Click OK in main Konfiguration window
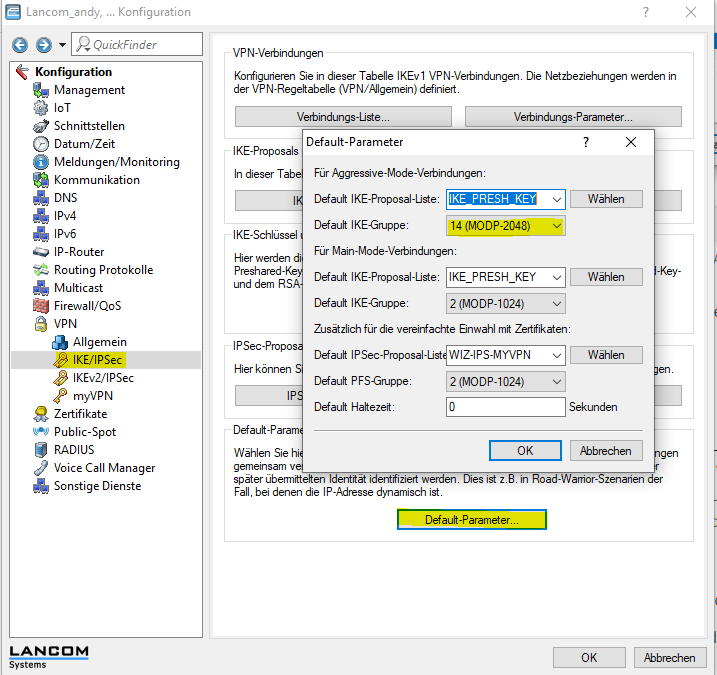 [589, 658]
